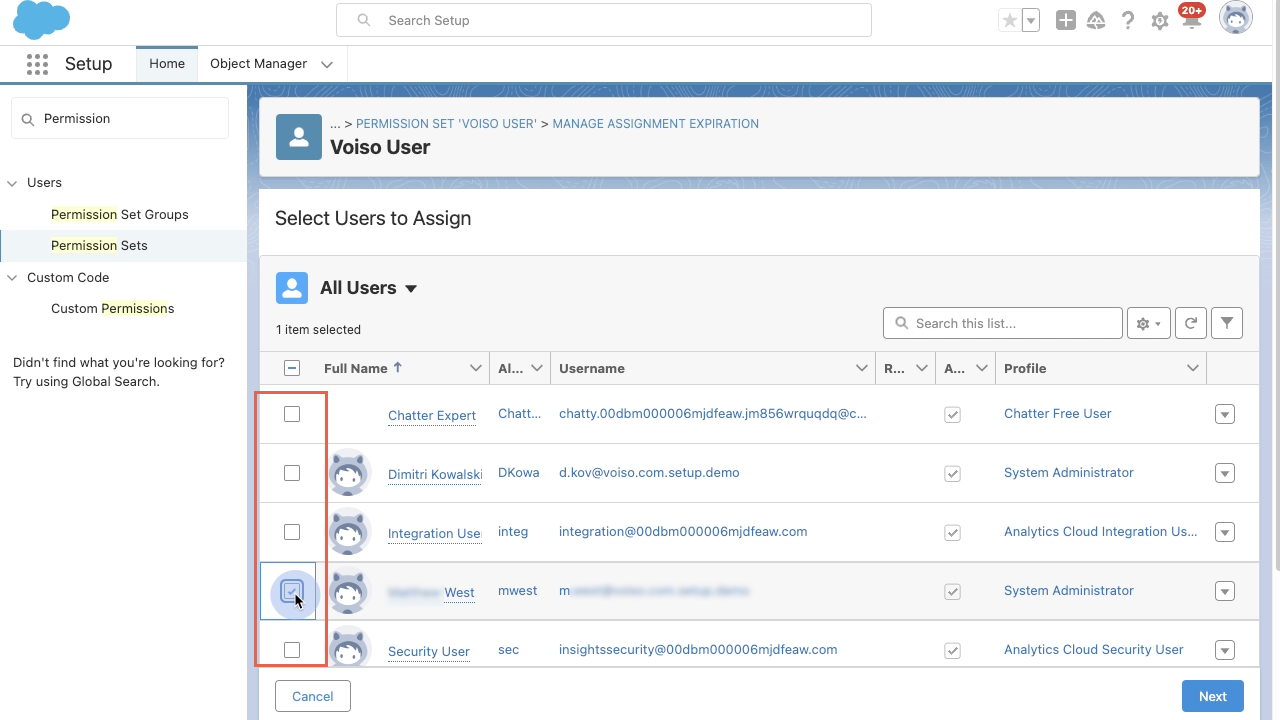Click Active checkbox in Dimitri Kowalski row
The width and height of the screenshot is (1280, 720).
(952, 473)
